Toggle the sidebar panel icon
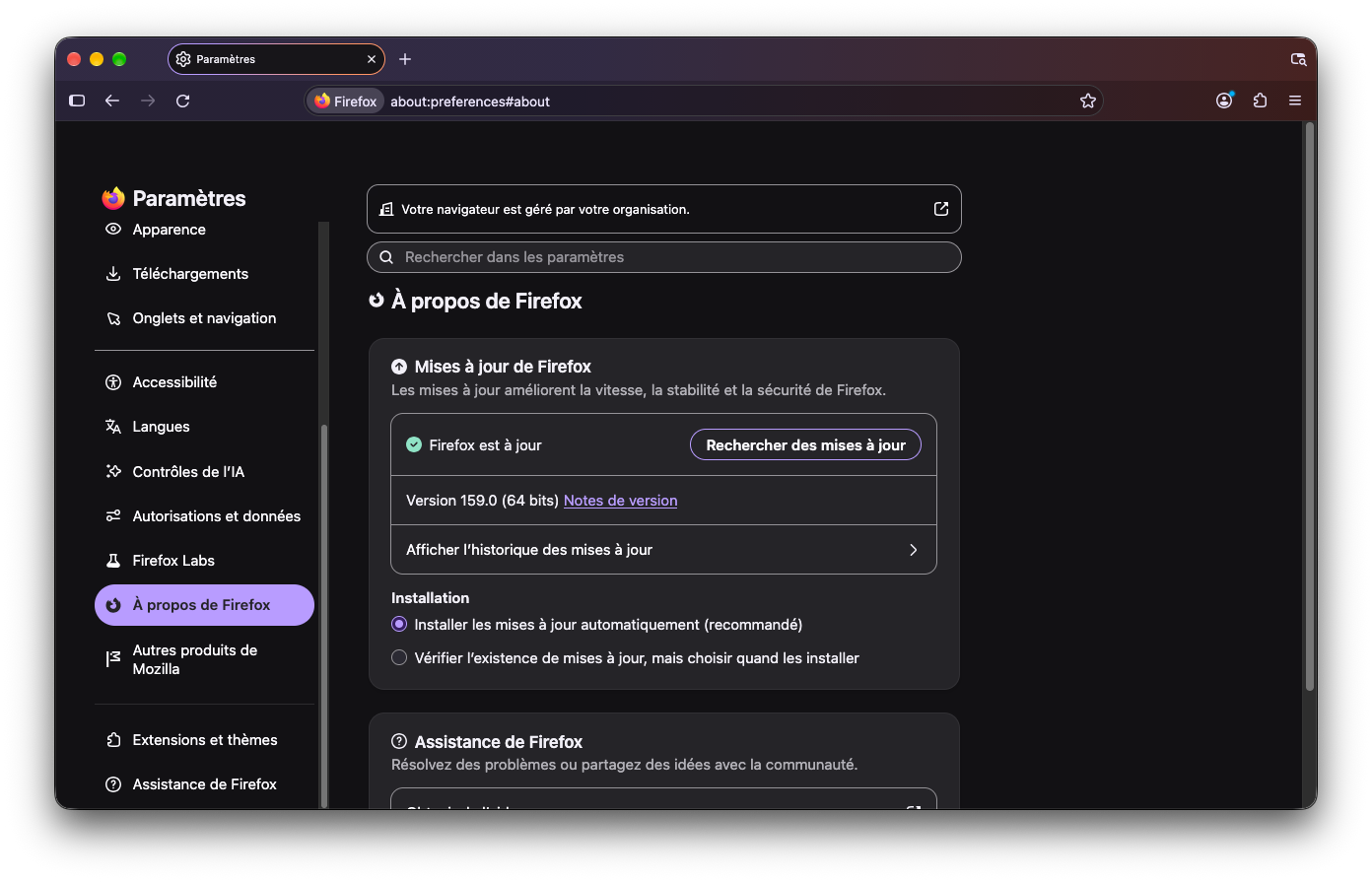 click(x=77, y=101)
